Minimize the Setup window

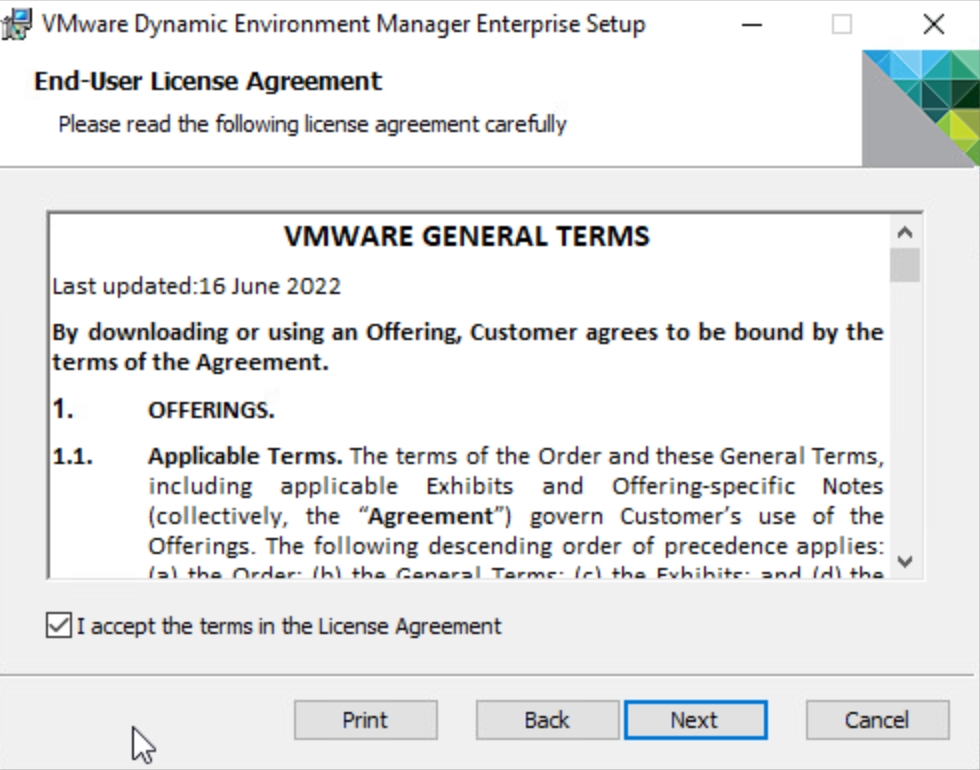752,24
